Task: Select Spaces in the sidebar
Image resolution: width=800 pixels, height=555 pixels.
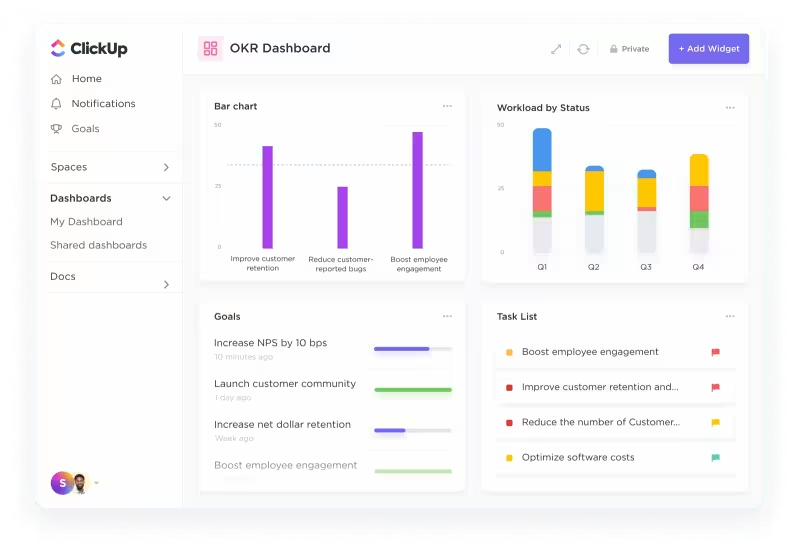Action: point(69,167)
